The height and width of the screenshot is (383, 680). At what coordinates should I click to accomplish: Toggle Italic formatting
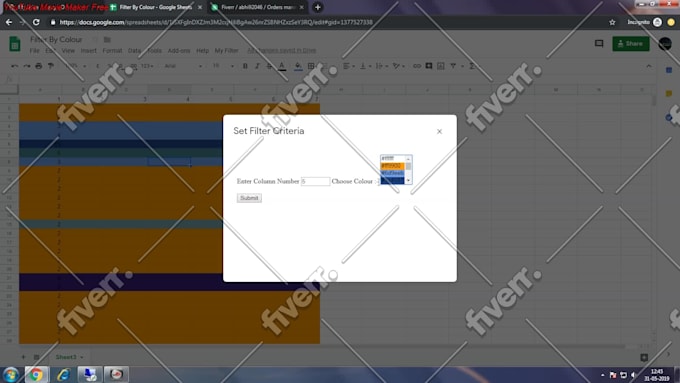click(257, 66)
